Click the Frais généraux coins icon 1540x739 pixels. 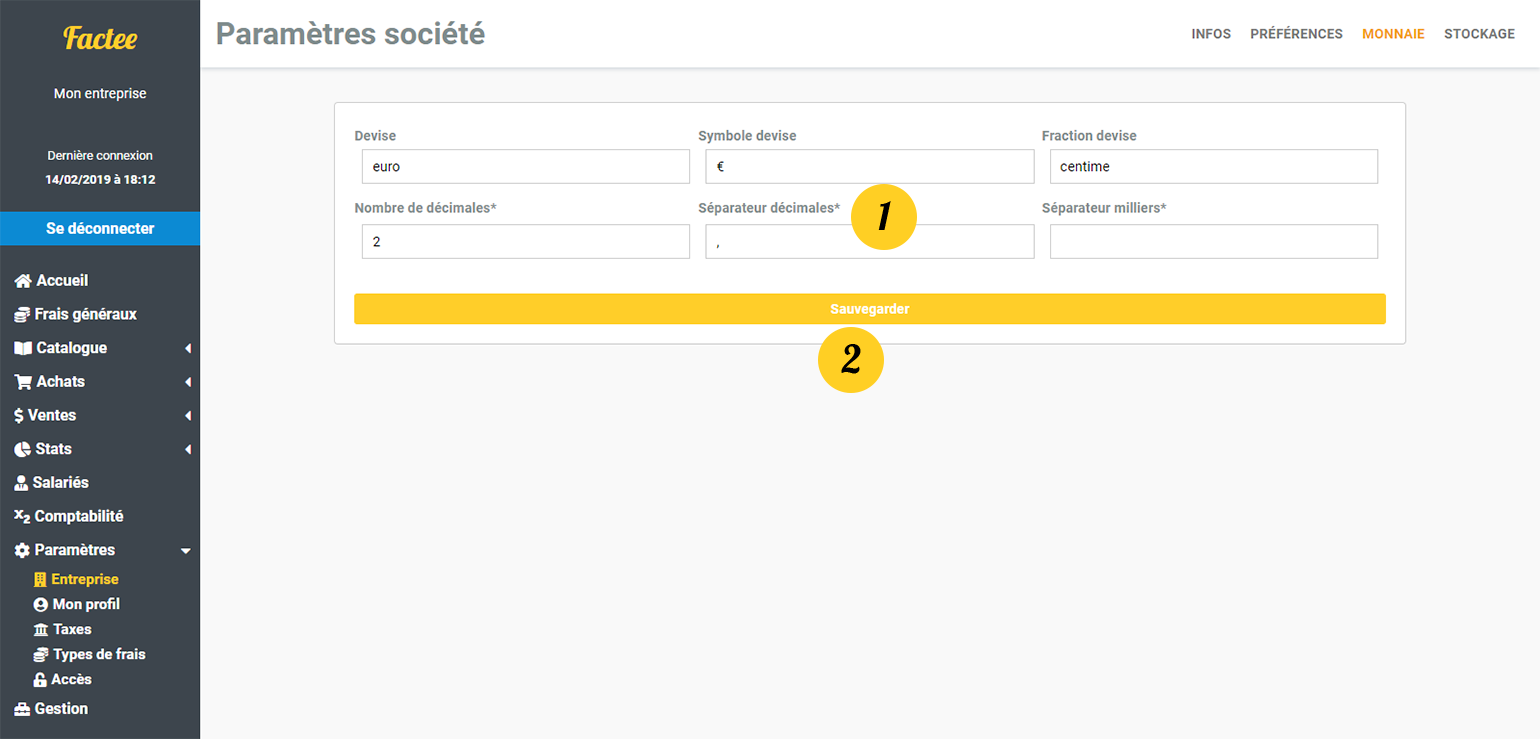click(22, 315)
